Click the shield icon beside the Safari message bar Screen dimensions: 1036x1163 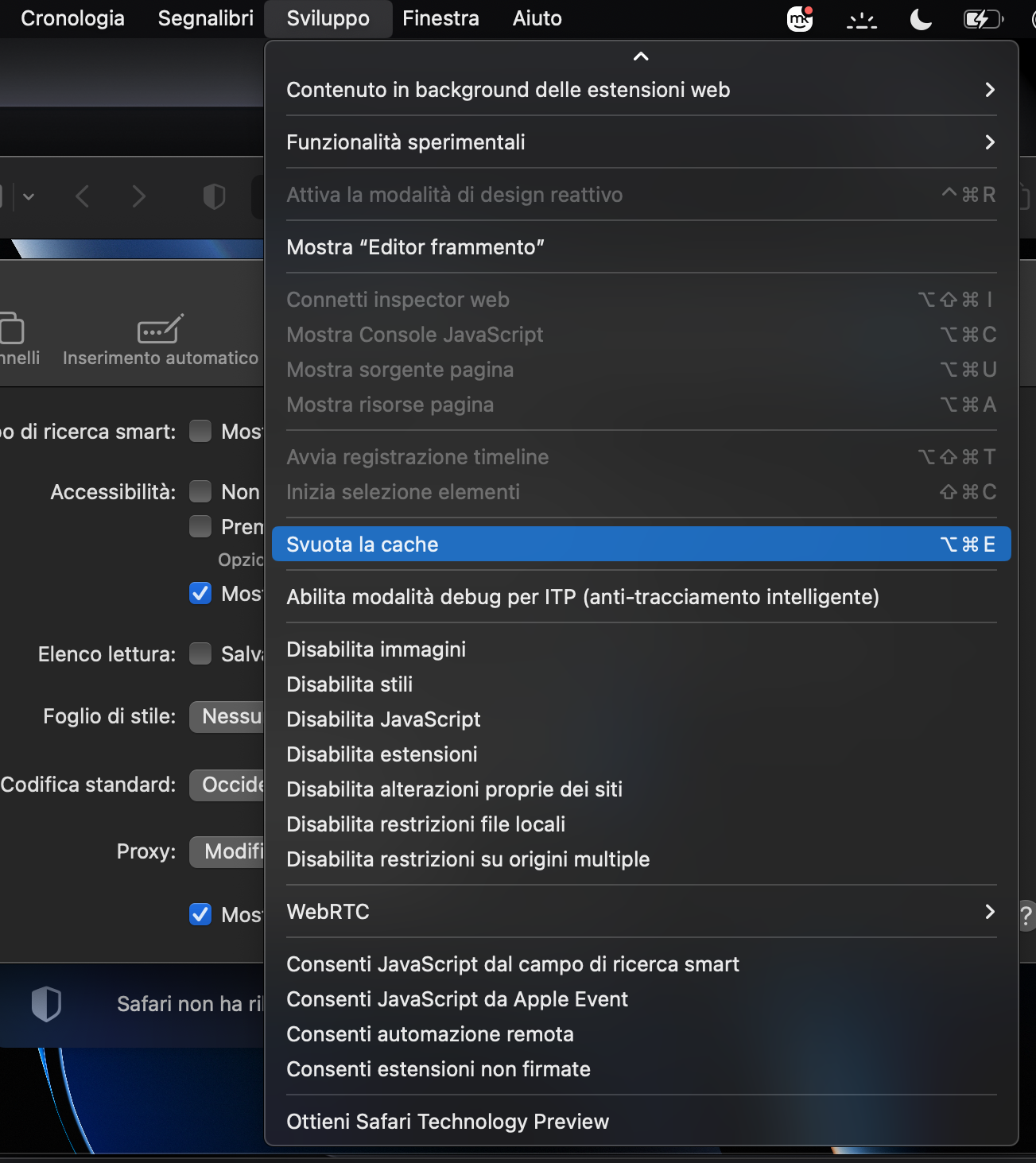(x=46, y=1004)
